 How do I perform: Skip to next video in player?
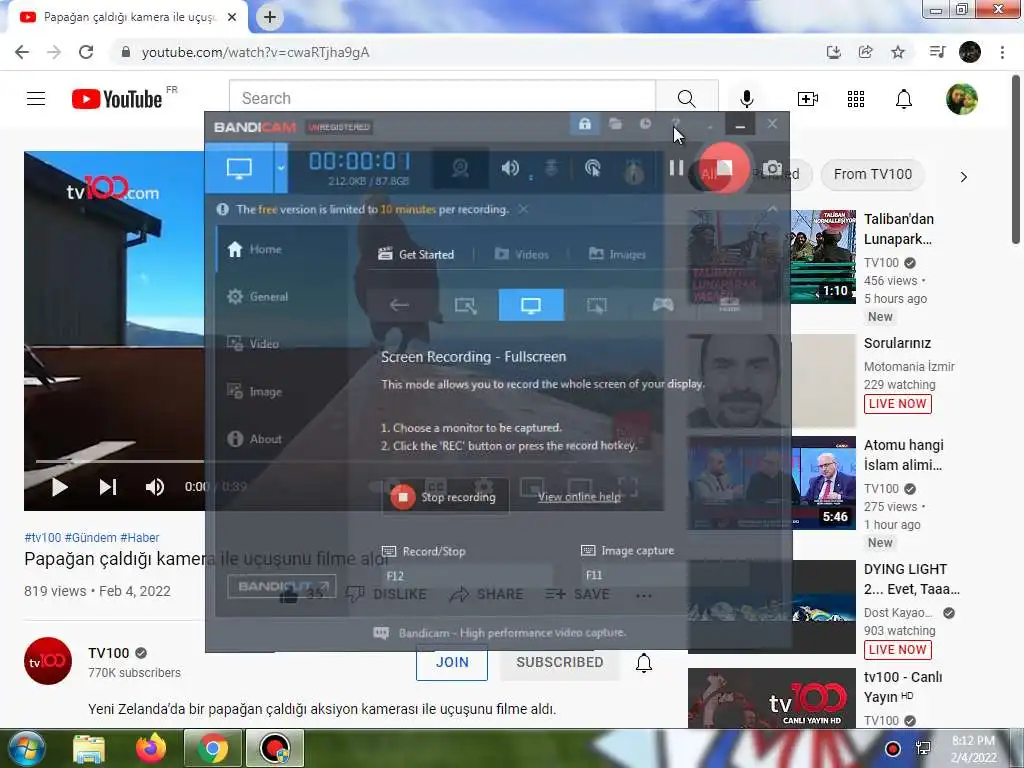tap(108, 487)
